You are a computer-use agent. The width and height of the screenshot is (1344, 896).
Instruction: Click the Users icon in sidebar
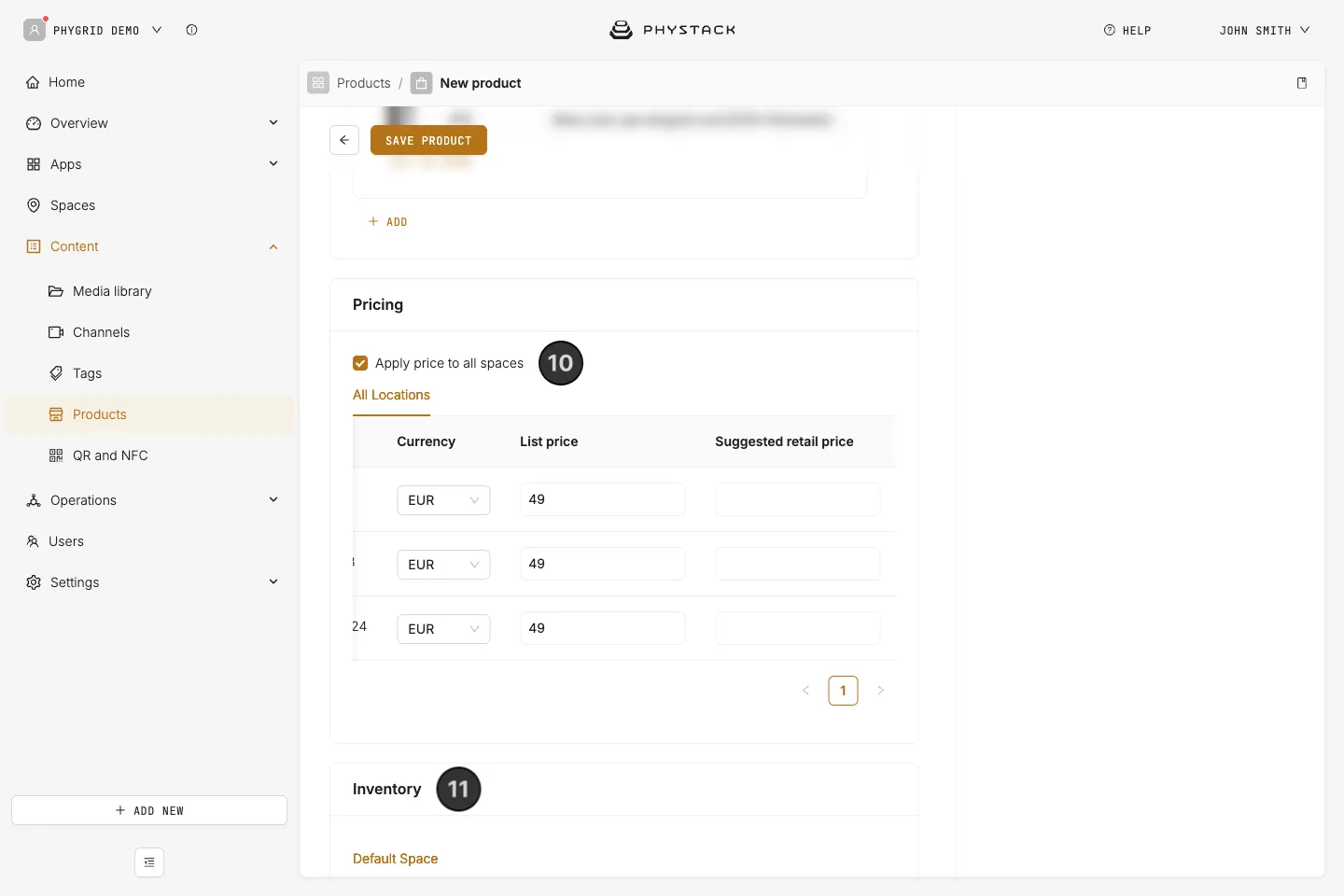[33, 541]
